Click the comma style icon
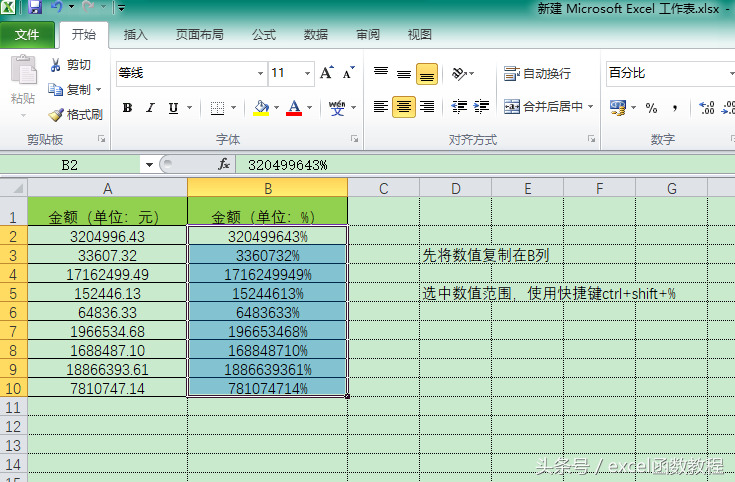 675,108
